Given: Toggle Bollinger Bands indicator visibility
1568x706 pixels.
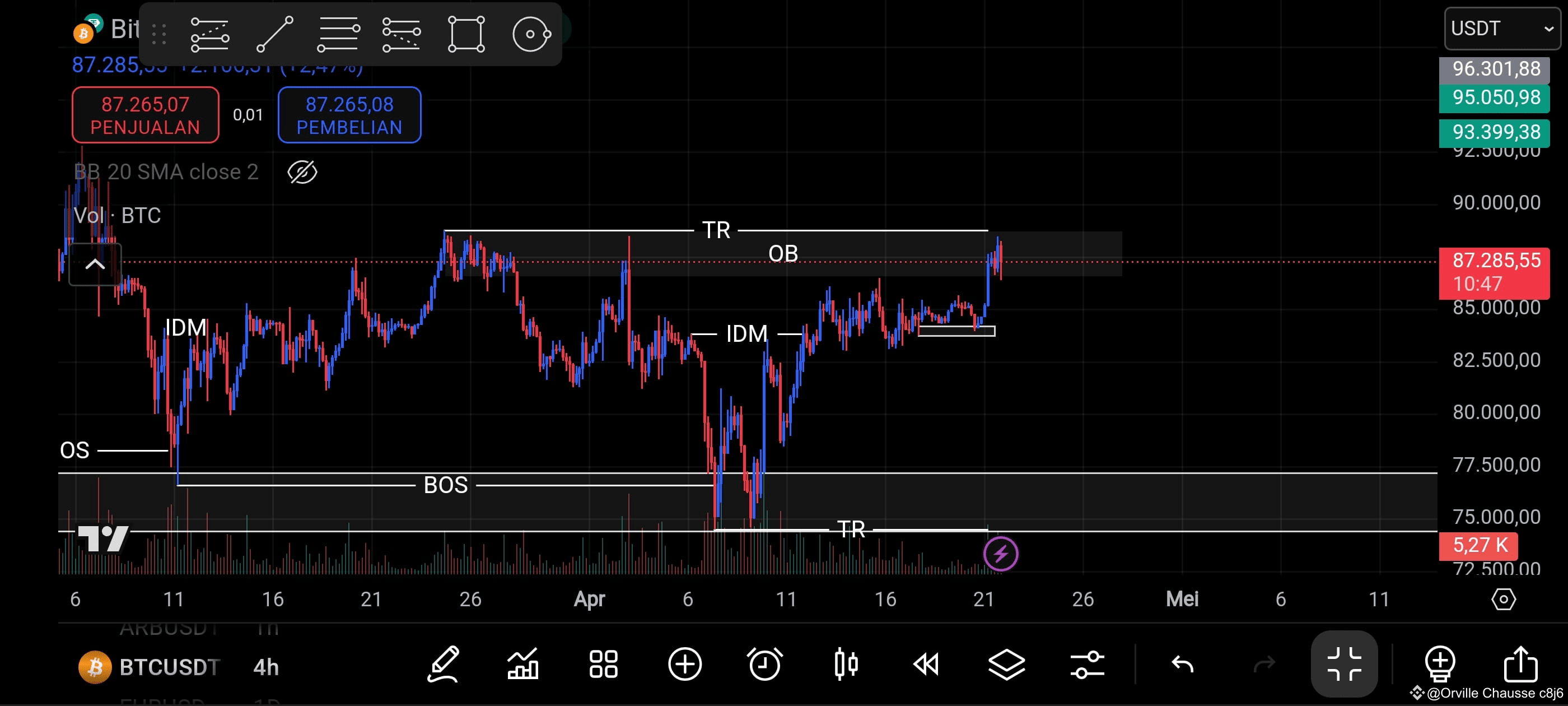Looking at the screenshot, I should pos(302,173).
